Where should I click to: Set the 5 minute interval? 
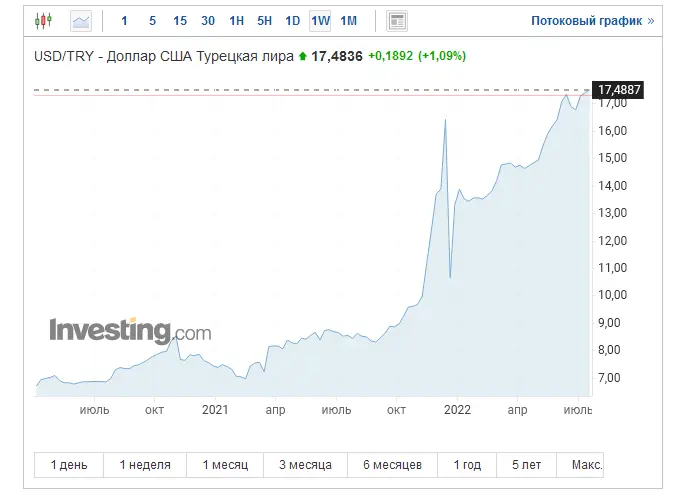[152, 21]
